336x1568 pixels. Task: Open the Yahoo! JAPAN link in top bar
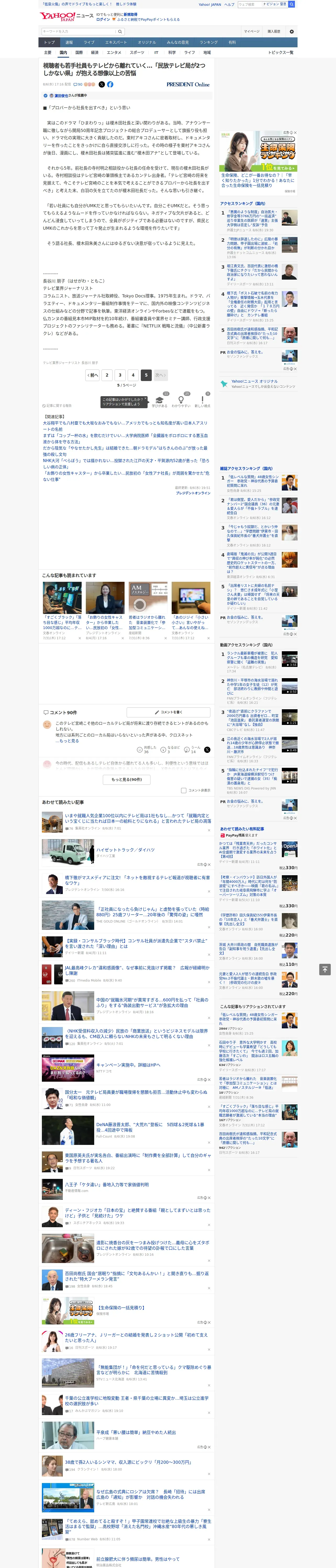coord(210,4)
